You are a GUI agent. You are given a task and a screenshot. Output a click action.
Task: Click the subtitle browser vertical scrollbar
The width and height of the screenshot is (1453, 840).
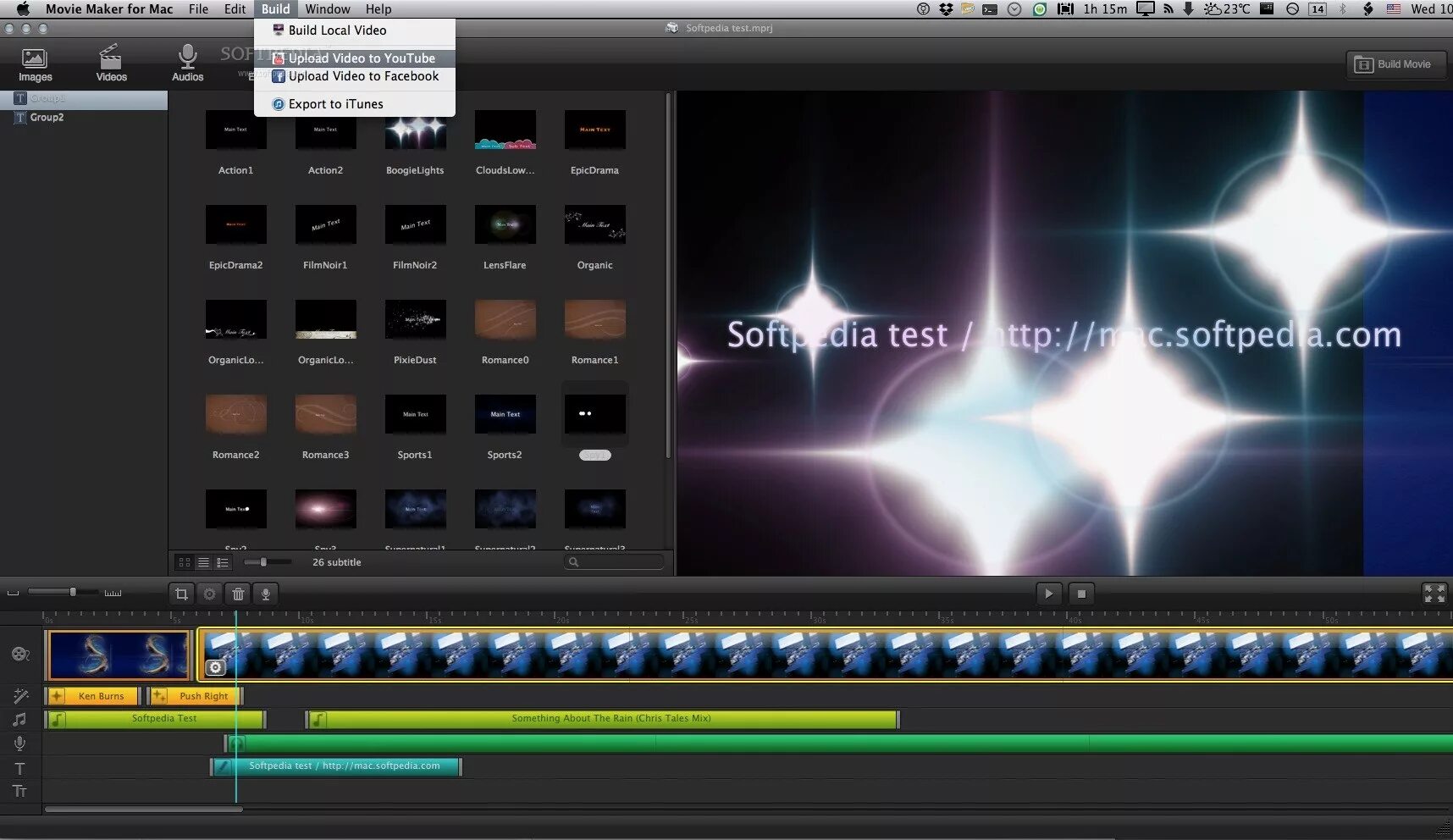(x=669, y=275)
